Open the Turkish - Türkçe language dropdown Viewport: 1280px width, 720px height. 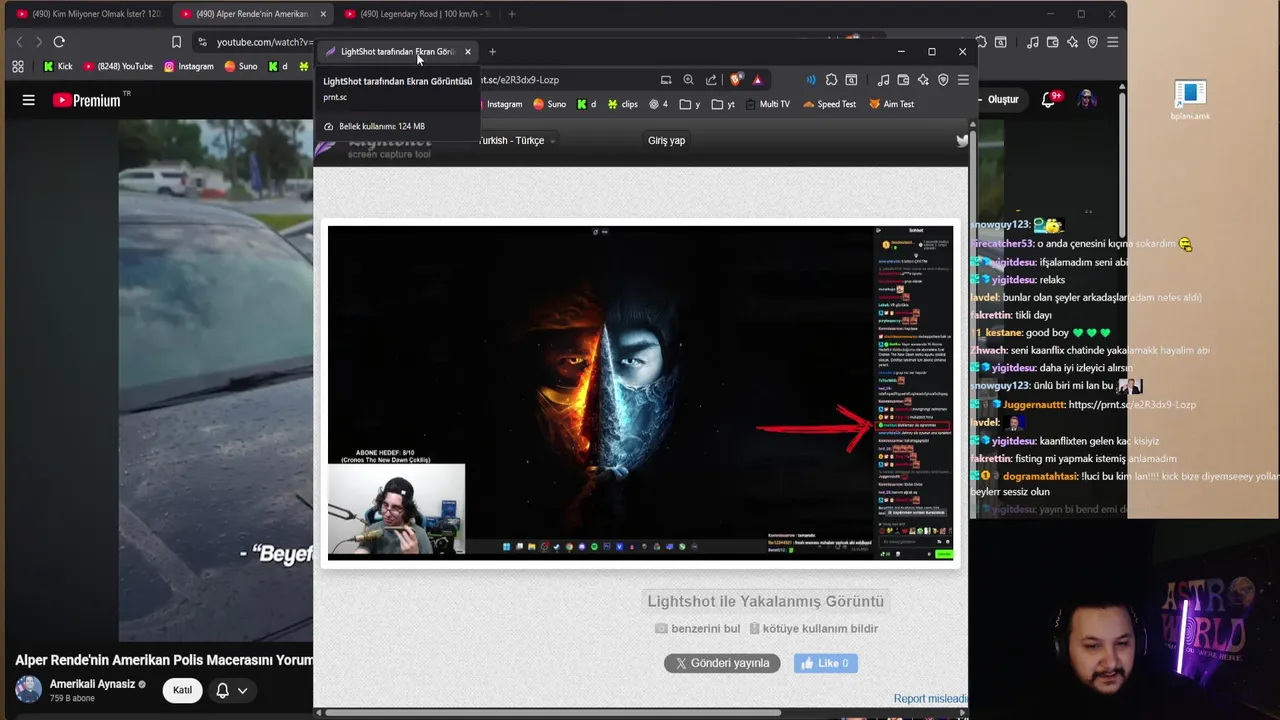pos(516,141)
